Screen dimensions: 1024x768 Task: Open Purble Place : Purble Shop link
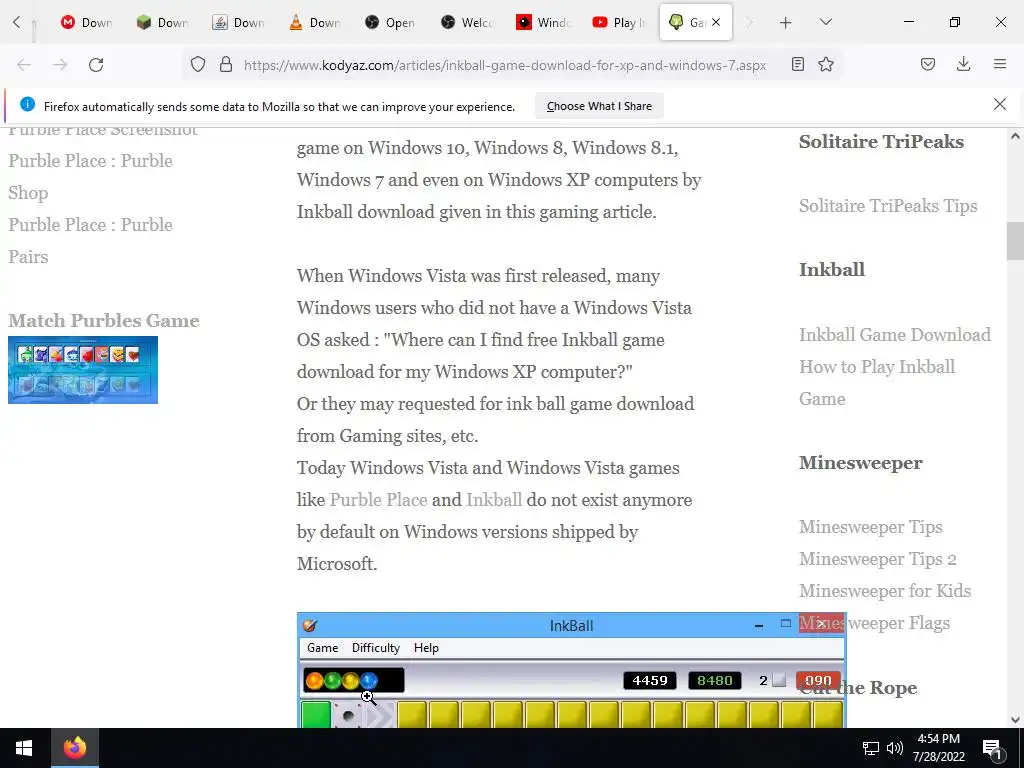pos(90,176)
